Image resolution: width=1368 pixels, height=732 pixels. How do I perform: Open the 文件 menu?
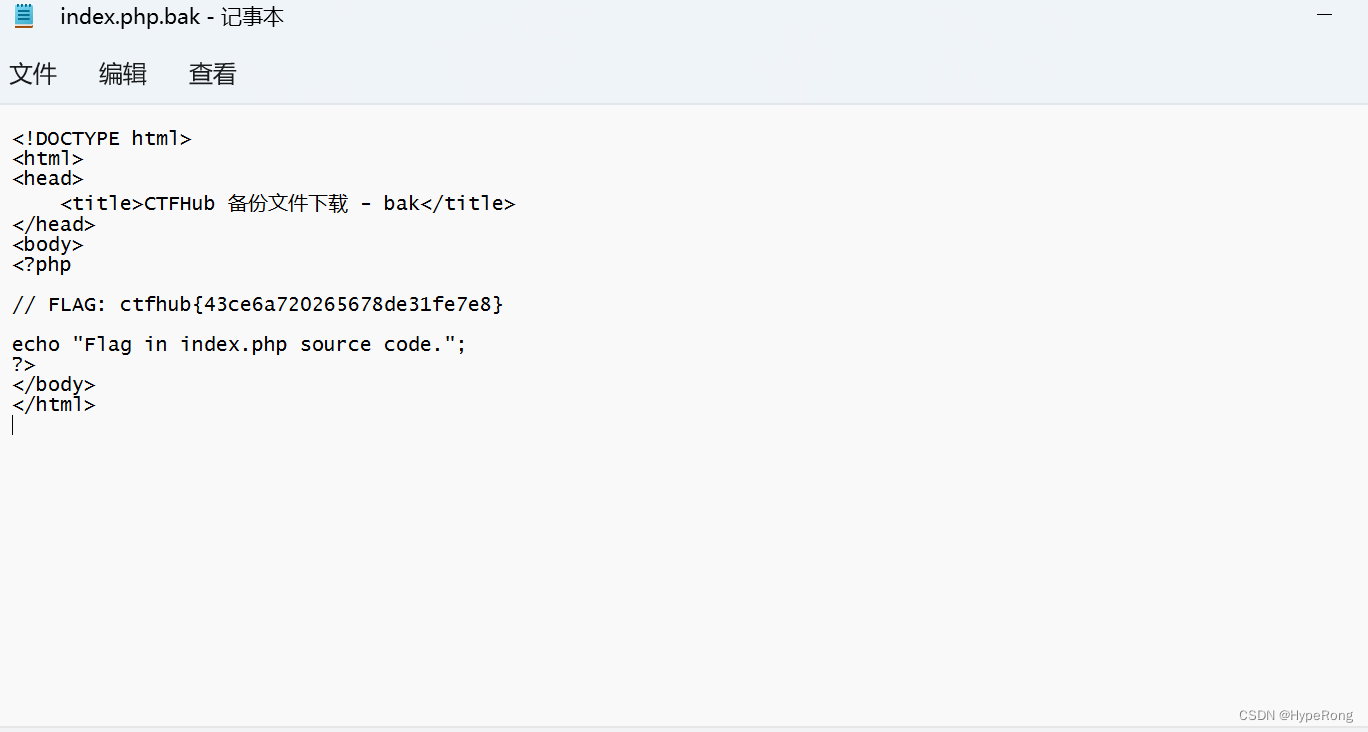click(x=33, y=74)
